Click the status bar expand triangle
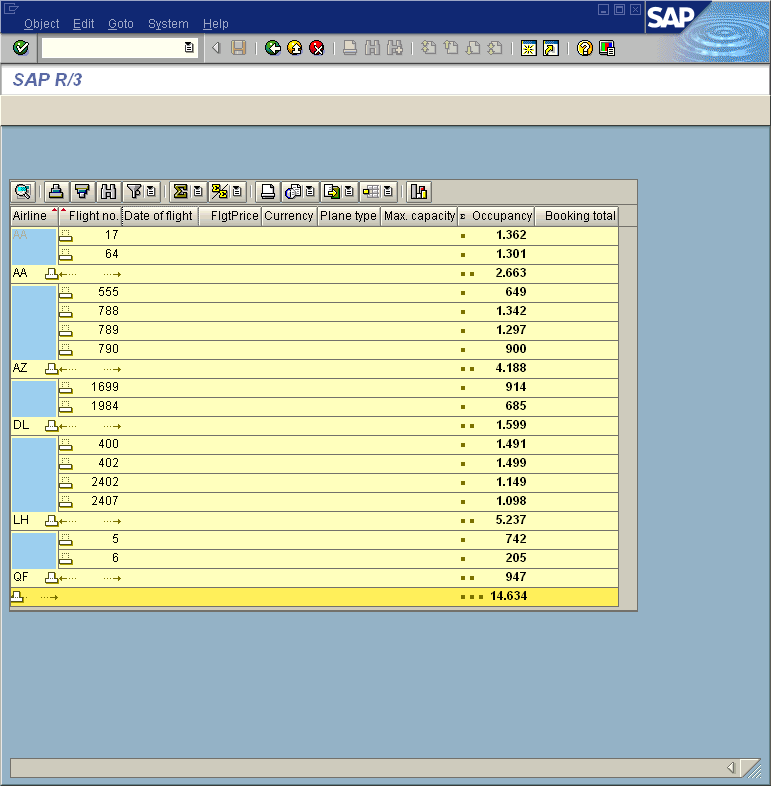Viewport: 771px width, 786px height. (731, 767)
